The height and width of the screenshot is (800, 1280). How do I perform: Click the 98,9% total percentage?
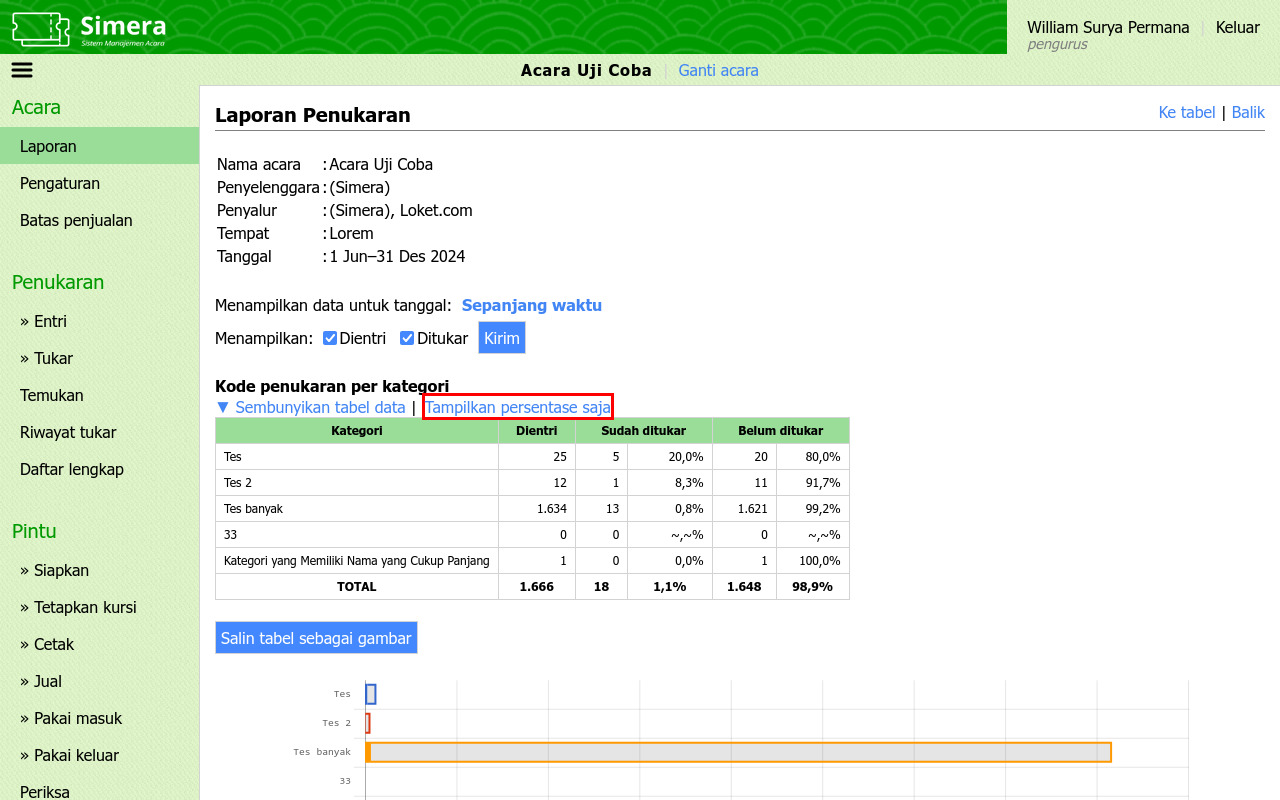click(x=813, y=587)
